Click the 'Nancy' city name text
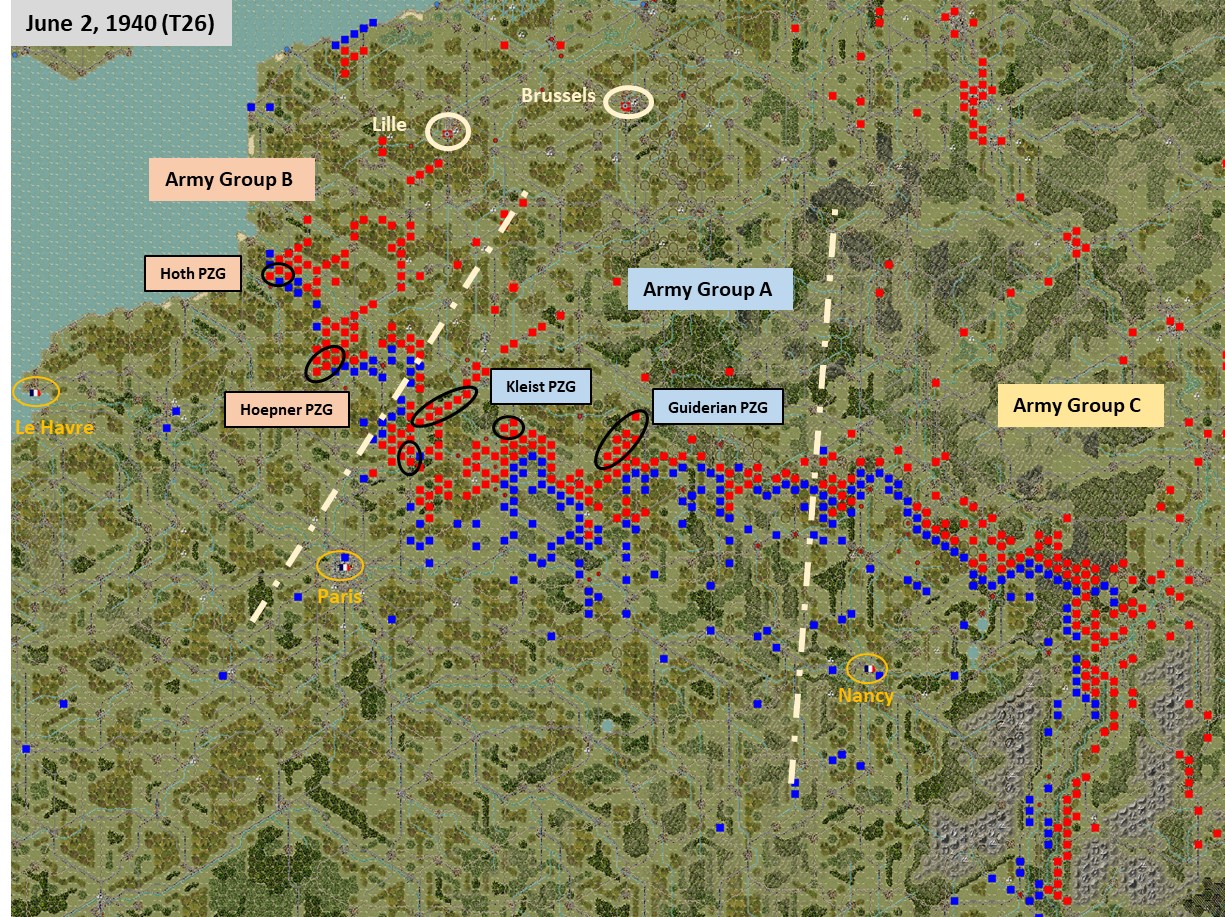The width and height of the screenshot is (1225, 917). (866, 696)
